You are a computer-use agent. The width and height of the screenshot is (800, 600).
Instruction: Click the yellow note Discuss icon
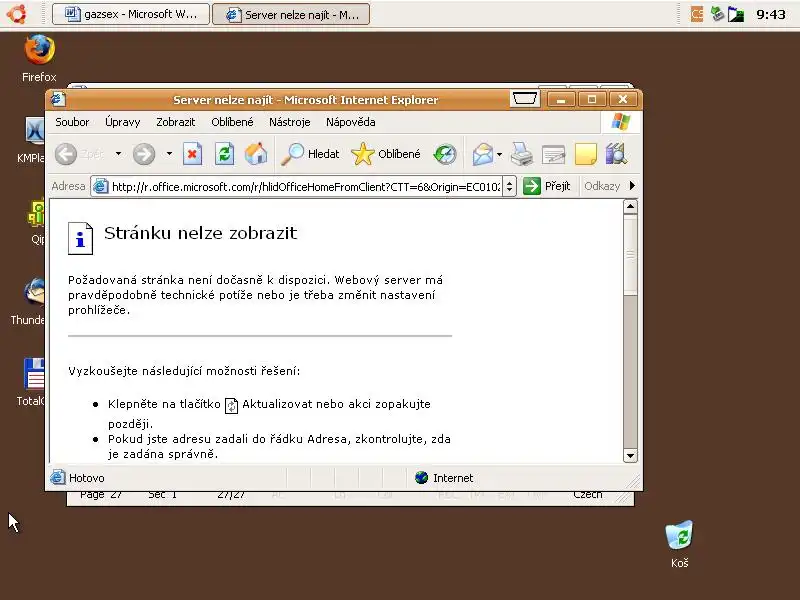tap(586, 154)
